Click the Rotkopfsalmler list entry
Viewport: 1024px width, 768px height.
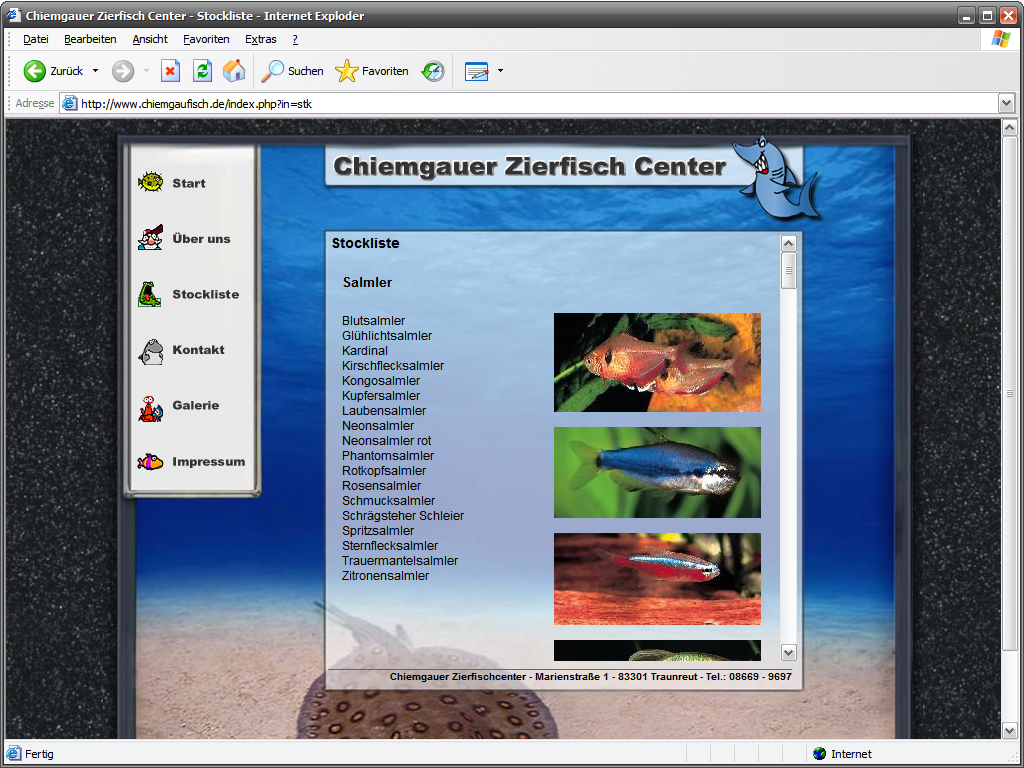click(x=384, y=471)
